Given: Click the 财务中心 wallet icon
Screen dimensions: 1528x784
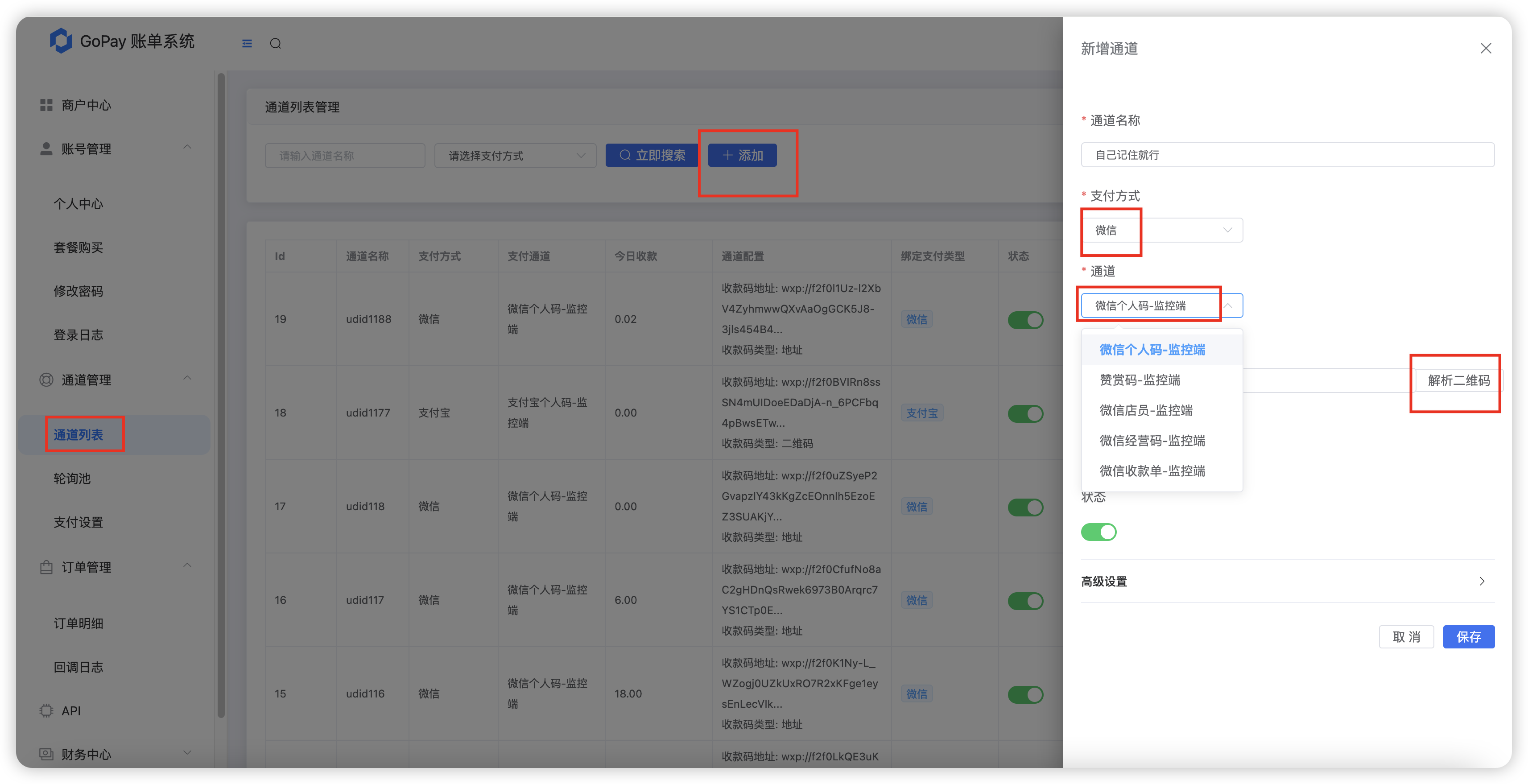Looking at the screenshot, I should point(45,754).
